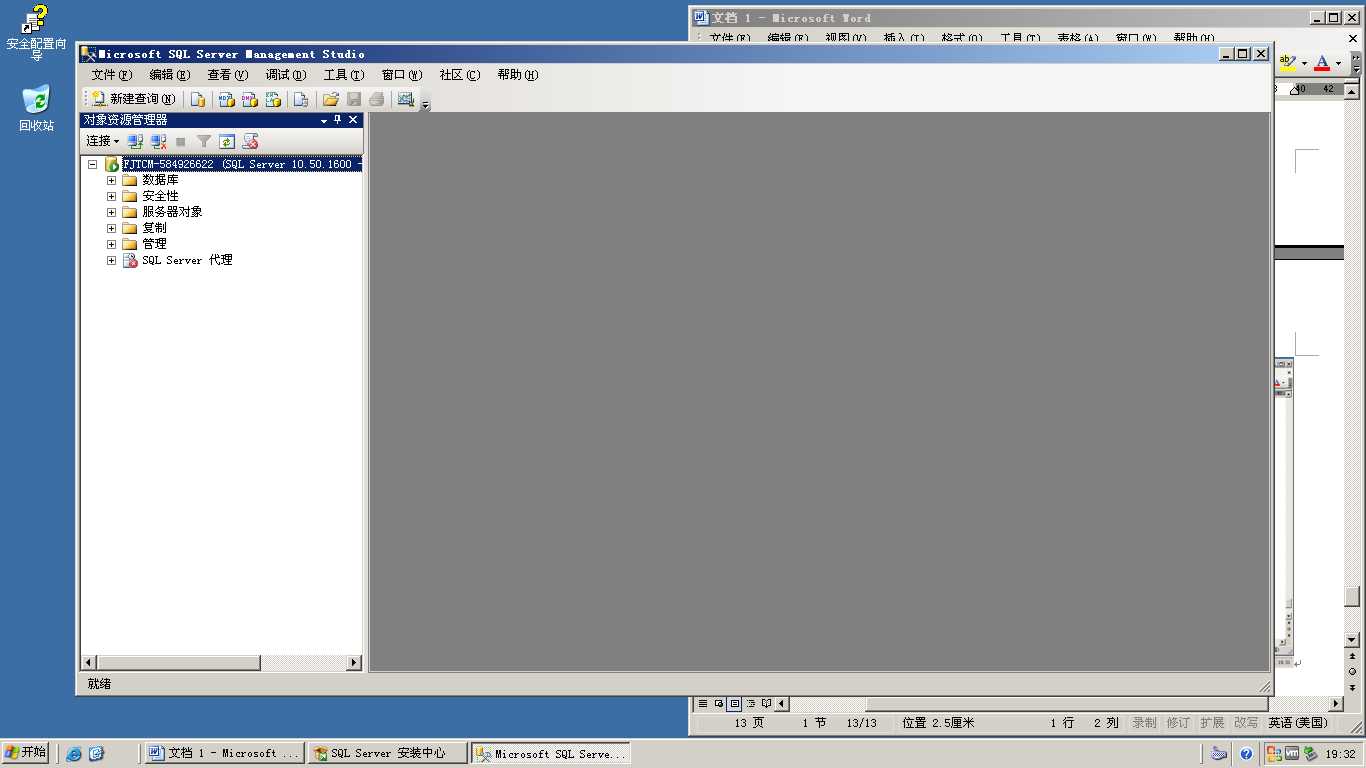Open the Object Explorer window position dropdown
This screenshot has height=768, width=1366.
[x=324, y=120]
